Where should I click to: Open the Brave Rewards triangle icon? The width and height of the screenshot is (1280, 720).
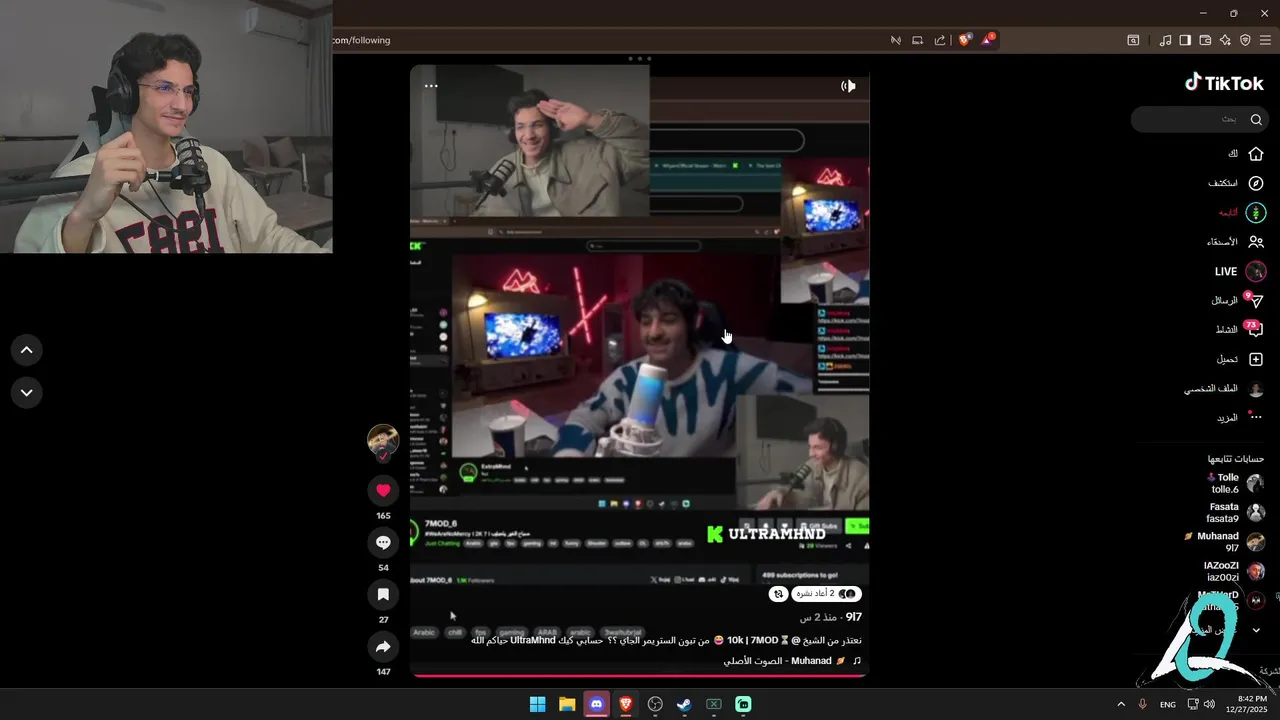pyautogui.click(x=988, y=40)
